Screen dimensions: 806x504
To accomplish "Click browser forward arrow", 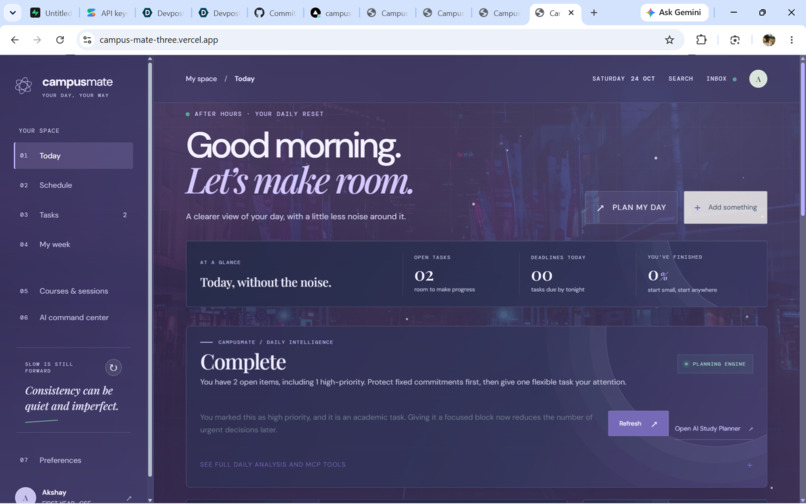I will click(37, 40).
